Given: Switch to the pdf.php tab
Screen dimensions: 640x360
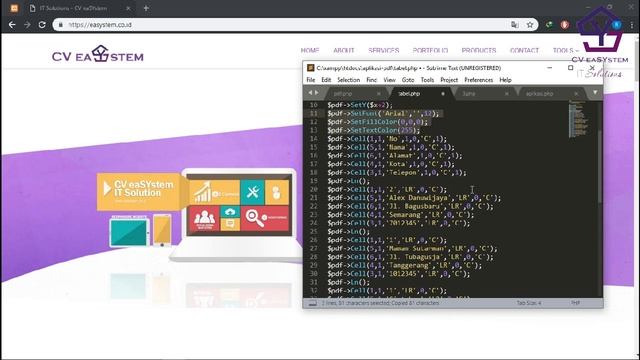Looking at the screenshot, I should tap(343, 94).
